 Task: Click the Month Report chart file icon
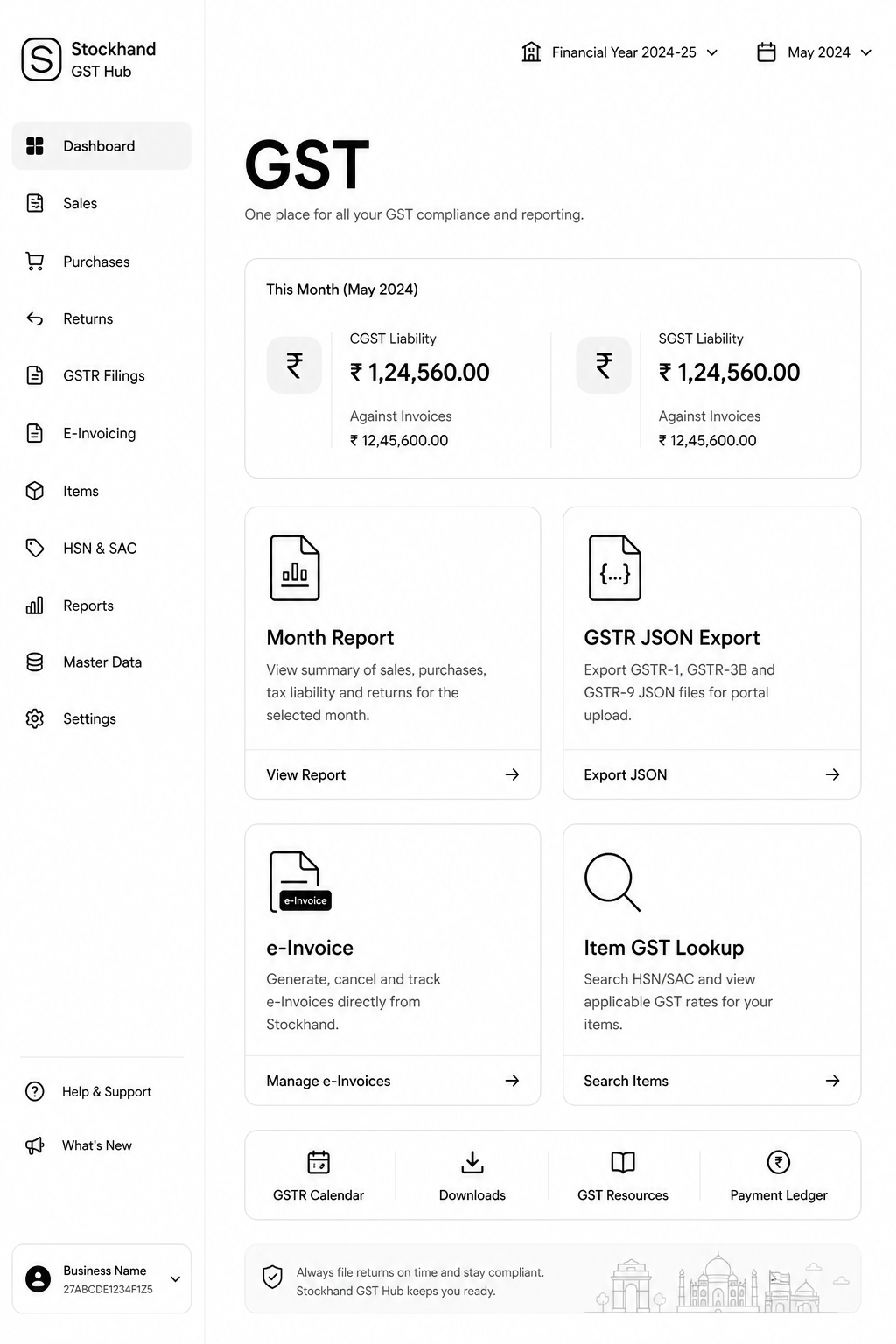pos(295,568)
